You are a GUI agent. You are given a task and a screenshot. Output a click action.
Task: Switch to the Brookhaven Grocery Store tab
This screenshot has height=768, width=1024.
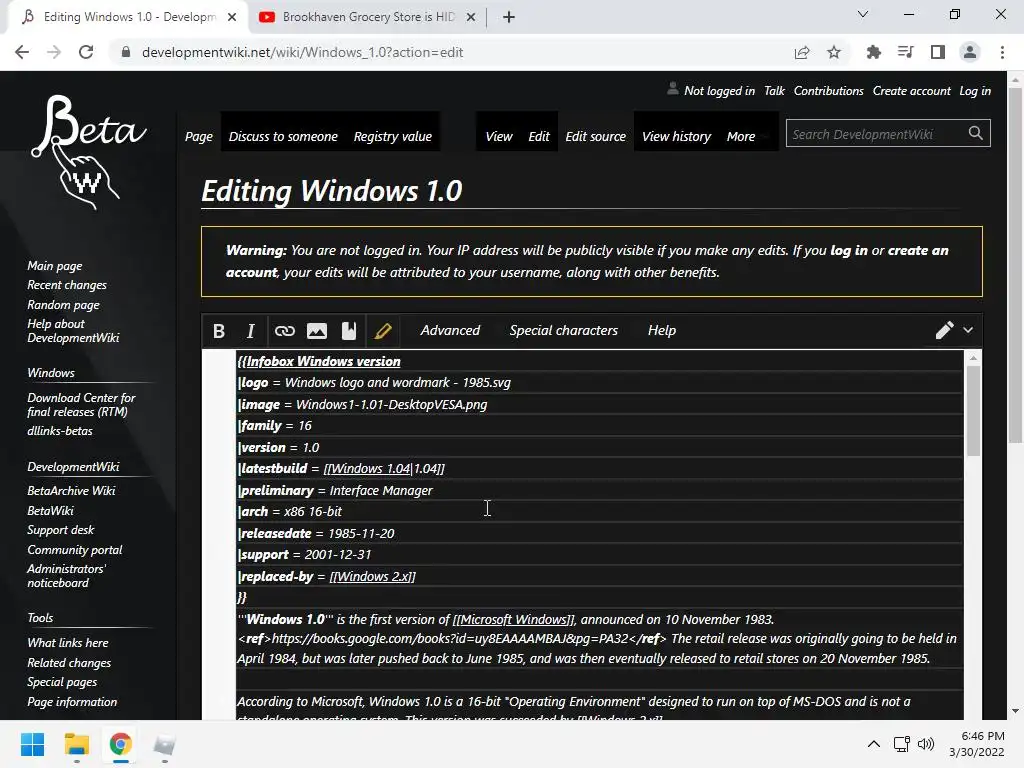[x=368, y=17]
